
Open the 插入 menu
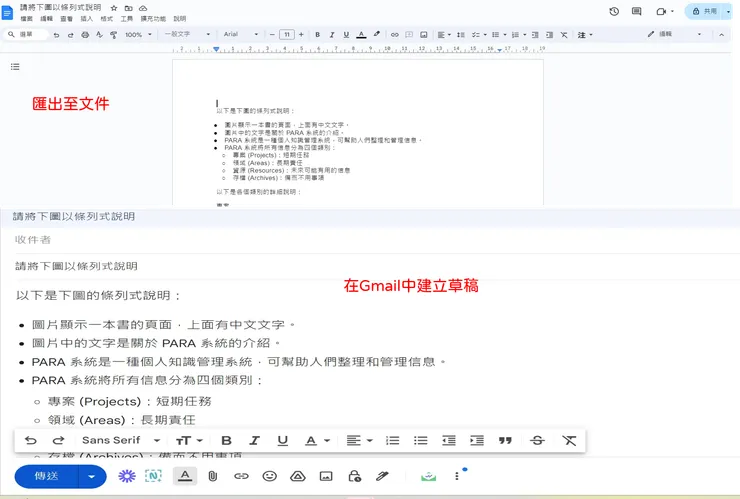tap(86, 19)
